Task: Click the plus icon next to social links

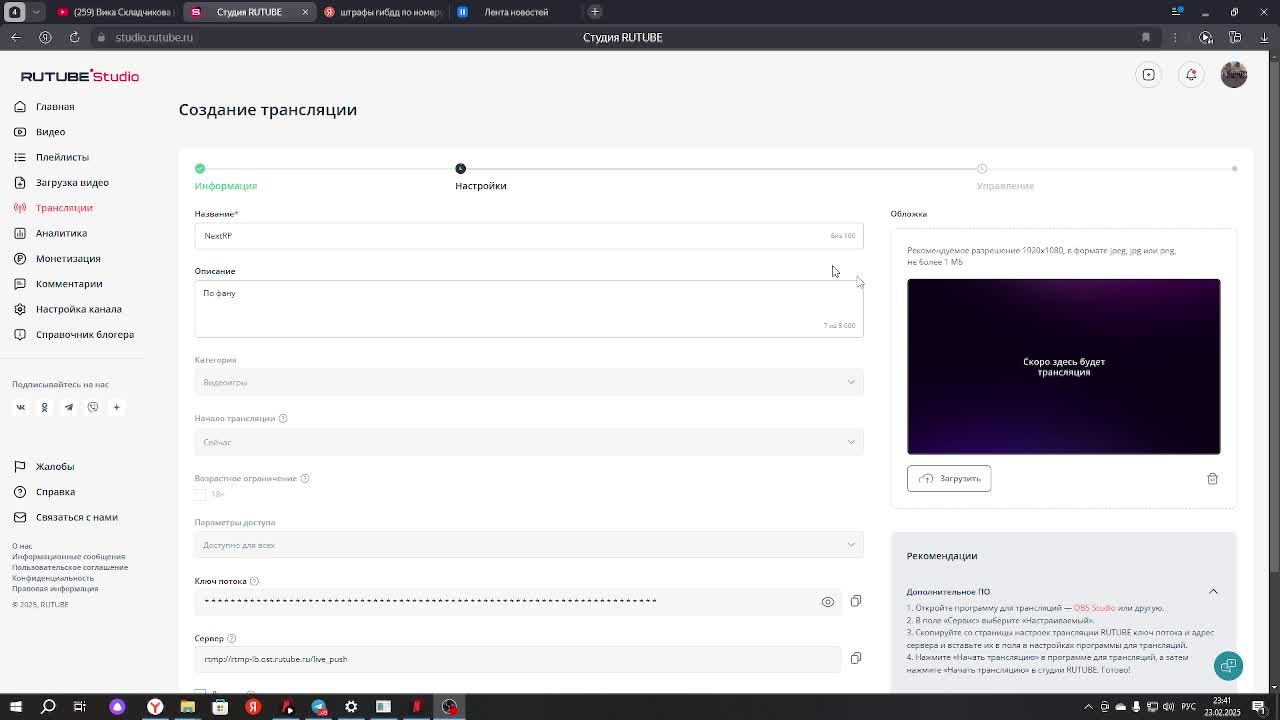Action: [116, 407]
